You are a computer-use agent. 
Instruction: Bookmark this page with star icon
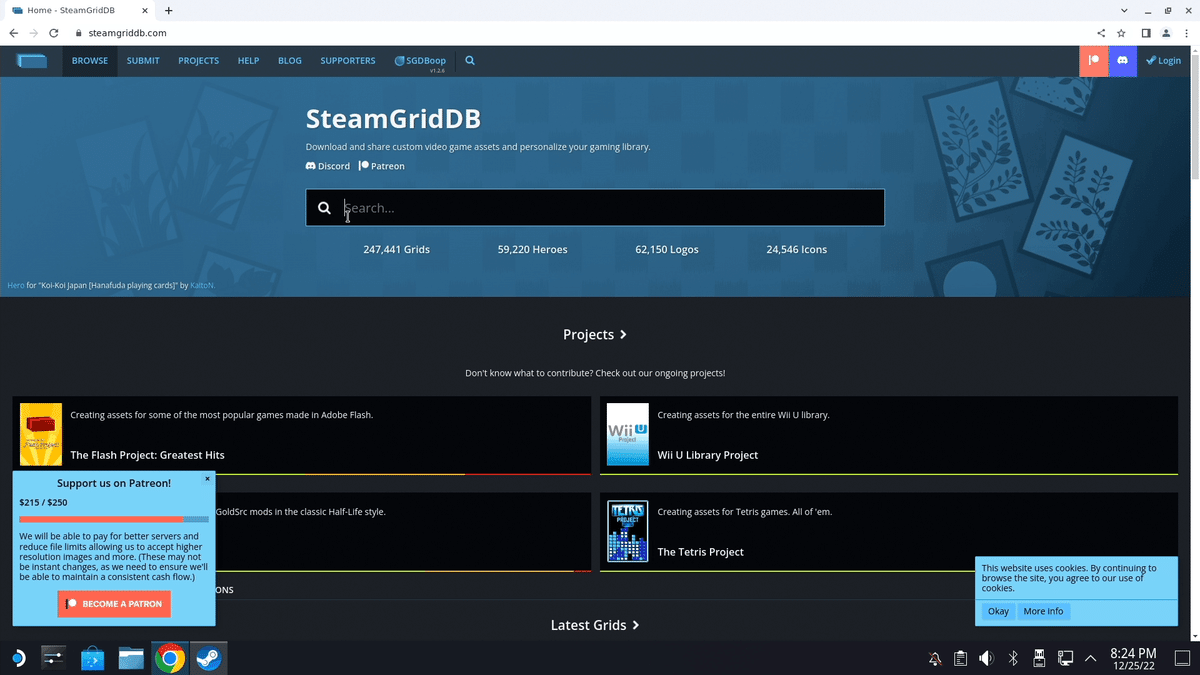tap(1122, 33)
